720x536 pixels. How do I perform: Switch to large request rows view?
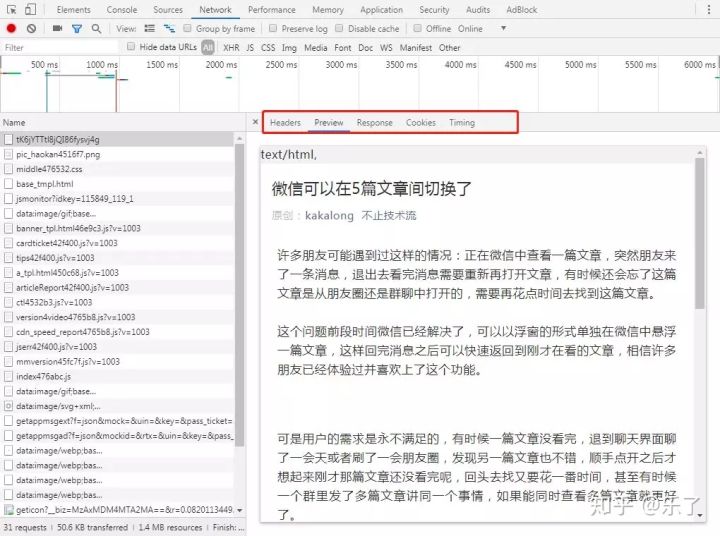[x=150, y=28]
